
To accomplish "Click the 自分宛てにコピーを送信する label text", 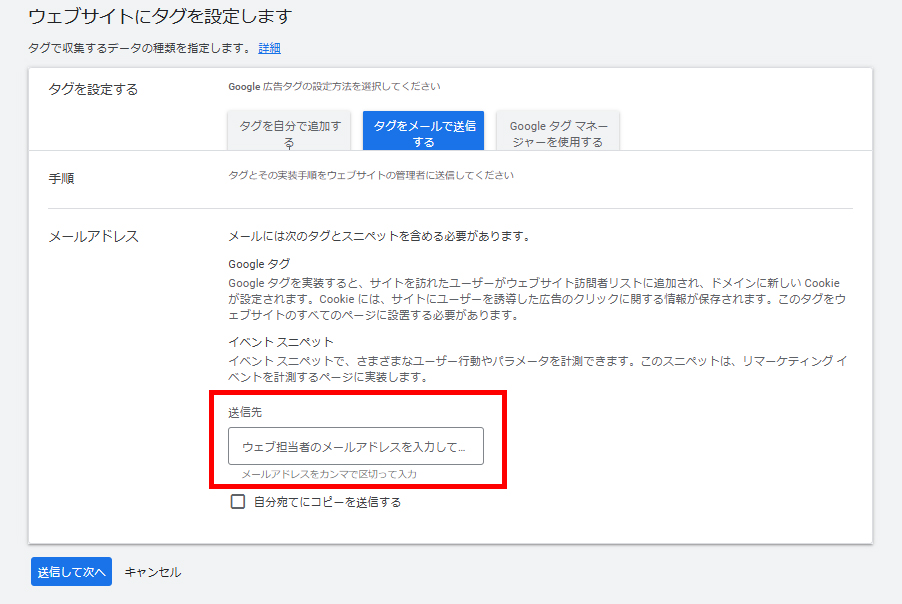I will [327, 502].
